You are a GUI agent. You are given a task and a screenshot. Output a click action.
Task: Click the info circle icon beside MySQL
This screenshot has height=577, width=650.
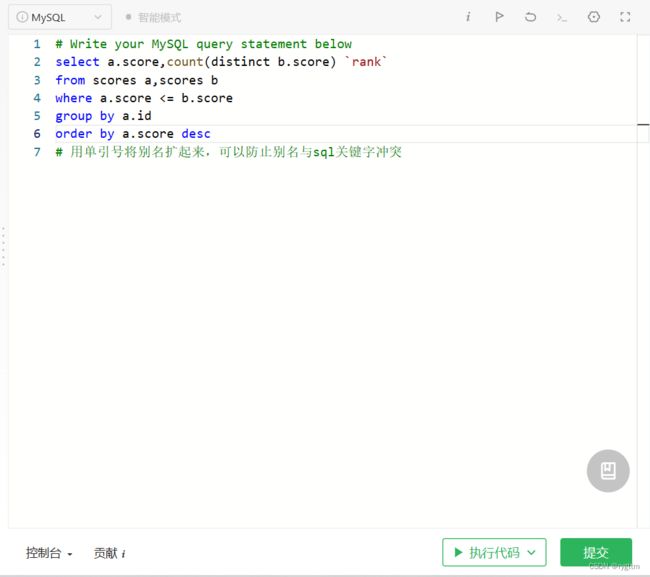22,17
